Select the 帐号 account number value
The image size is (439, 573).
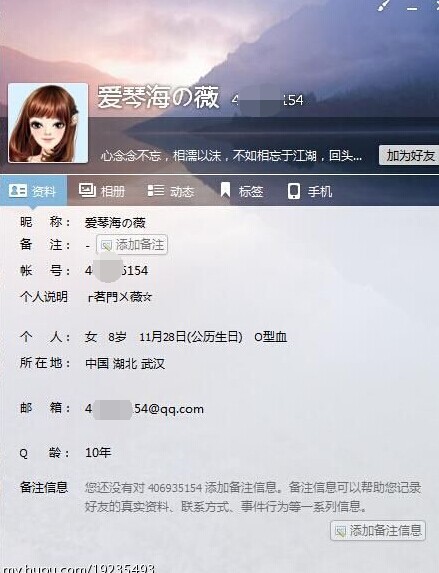pyautogui.click(x=116, y=271)
